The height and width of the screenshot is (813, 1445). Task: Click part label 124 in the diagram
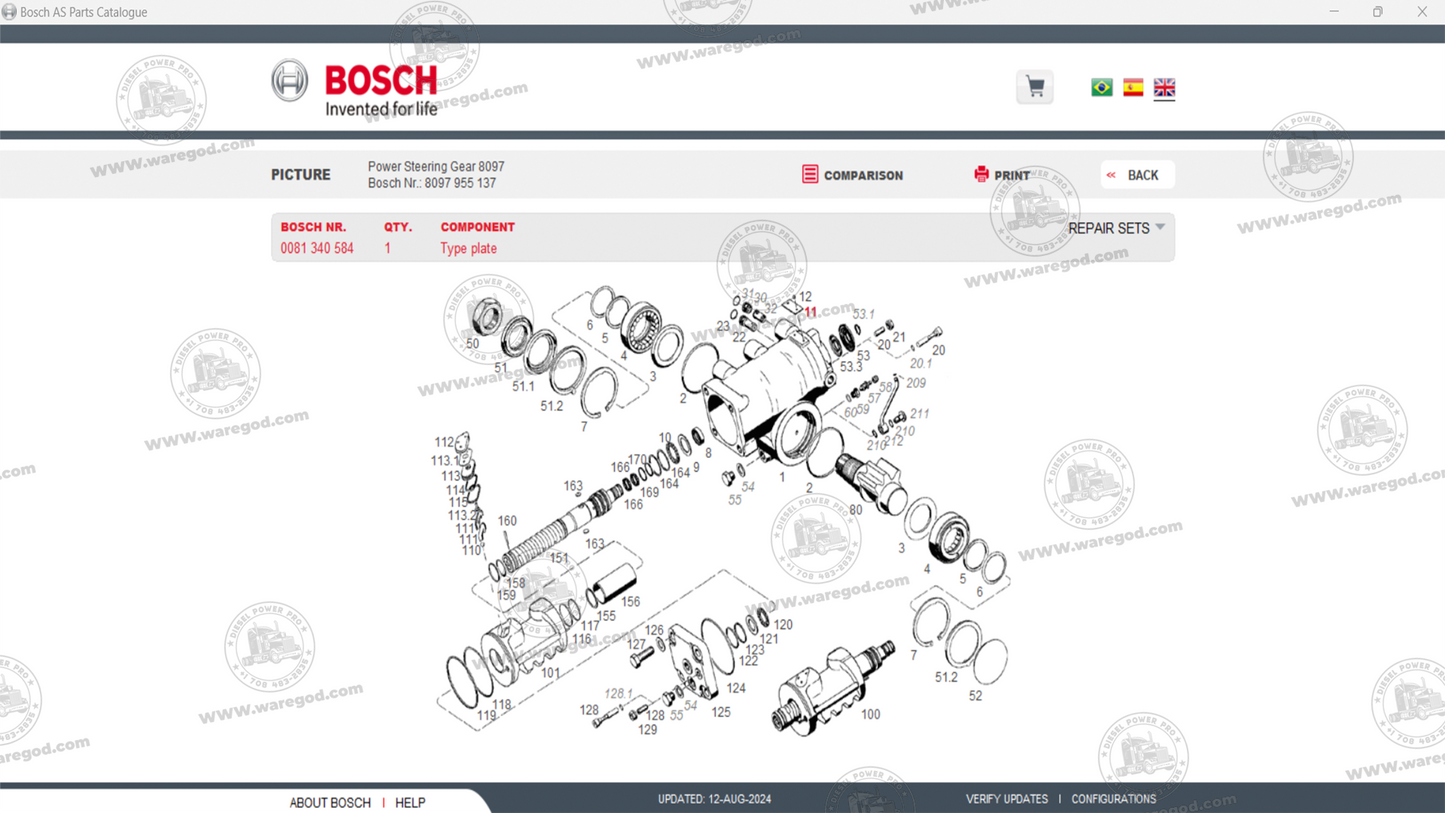pos(735,688)
